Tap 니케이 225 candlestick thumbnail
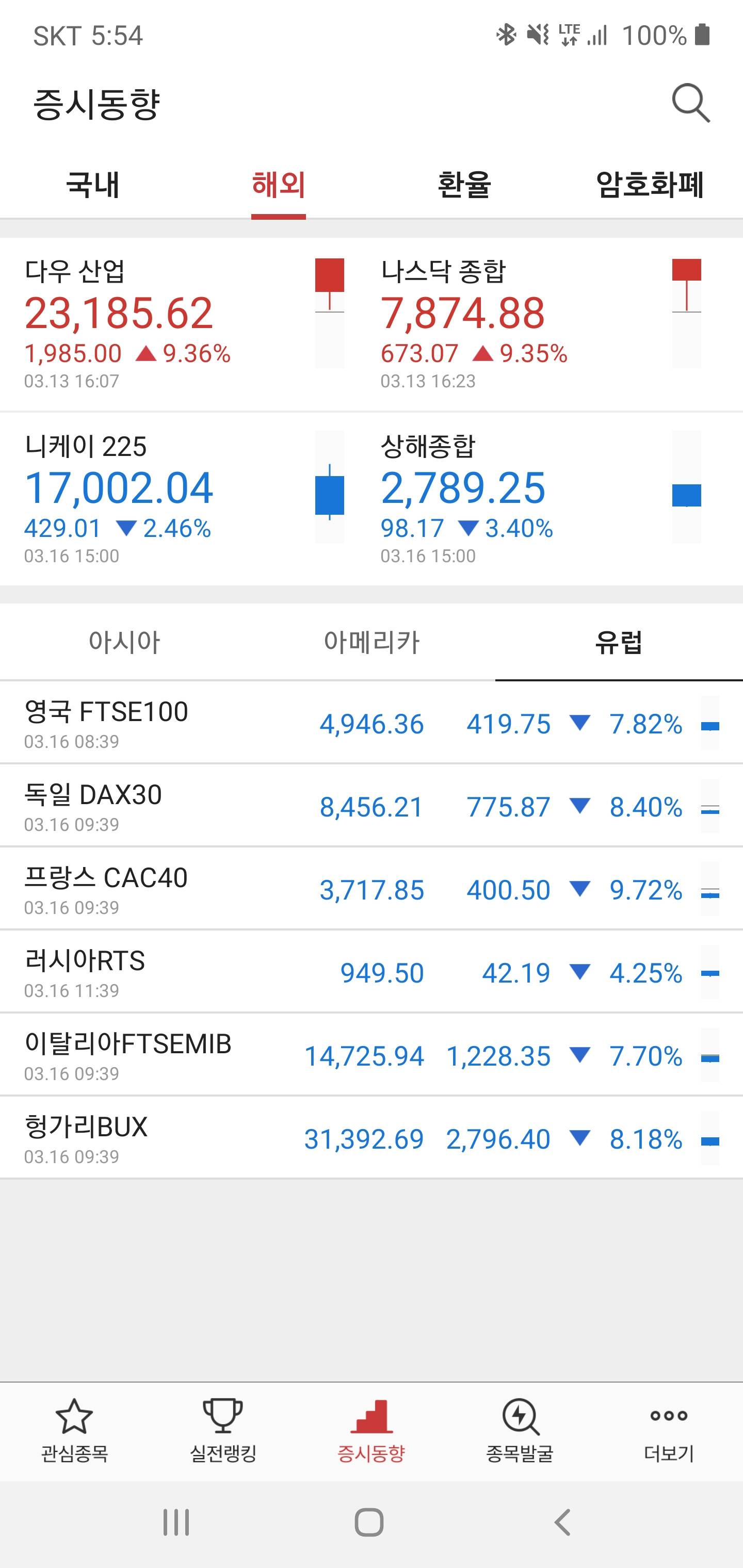Image resolution: width=743 pixels, height=1568 pixels. tap(330, 487)
